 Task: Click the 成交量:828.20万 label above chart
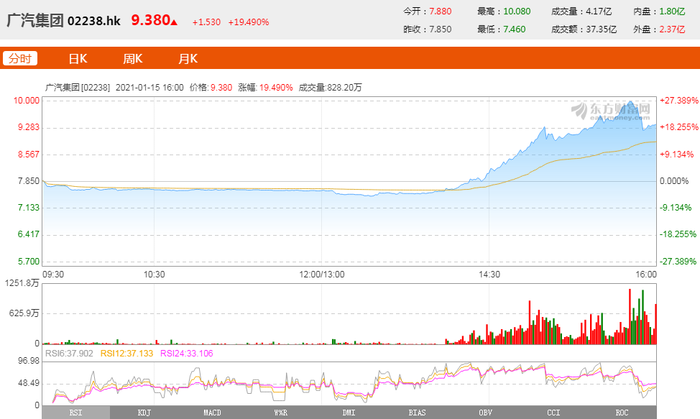click(330, 87)
